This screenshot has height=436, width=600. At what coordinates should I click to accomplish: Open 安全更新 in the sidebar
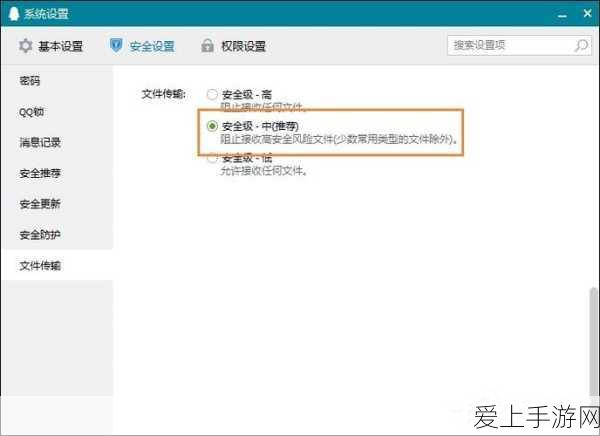[x=57, y=204]
